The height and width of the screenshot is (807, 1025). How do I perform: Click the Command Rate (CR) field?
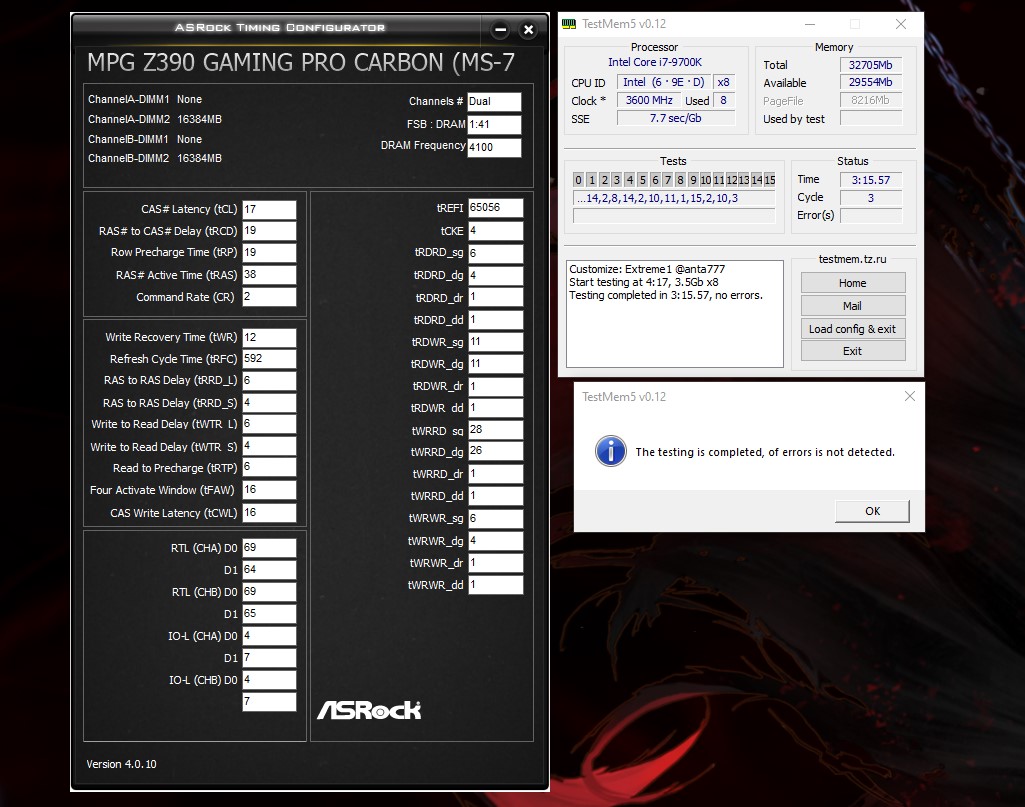tap(269, 297)
